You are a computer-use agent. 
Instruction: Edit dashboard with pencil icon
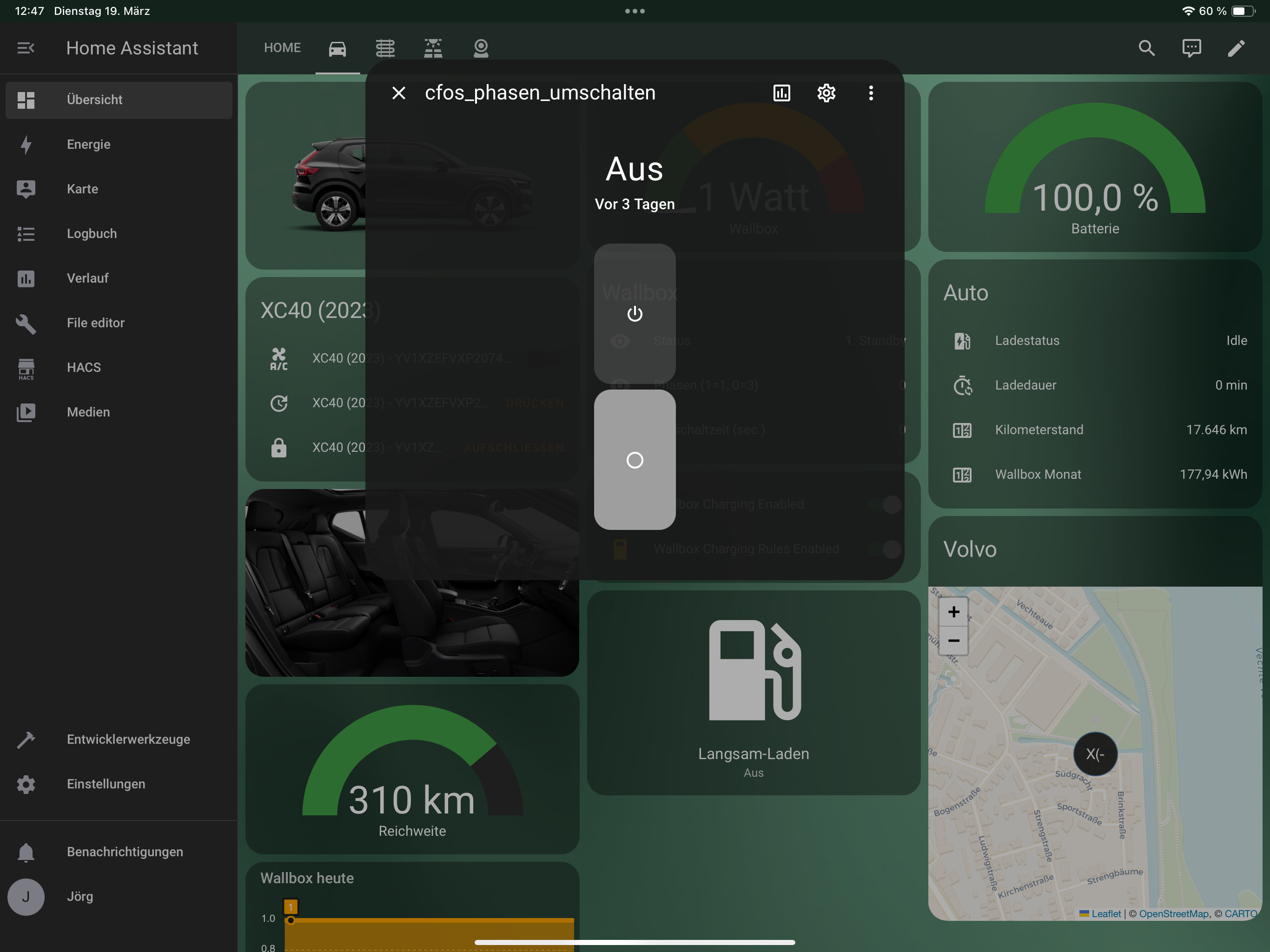1236,48
